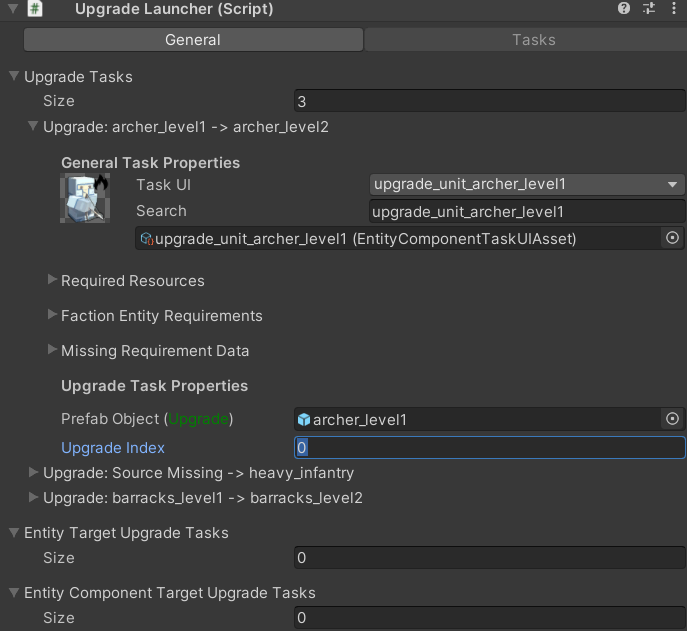Click the Upgrade Launcher (Script) title
This screenshot has height=631, width=687.
pos(174,9)
